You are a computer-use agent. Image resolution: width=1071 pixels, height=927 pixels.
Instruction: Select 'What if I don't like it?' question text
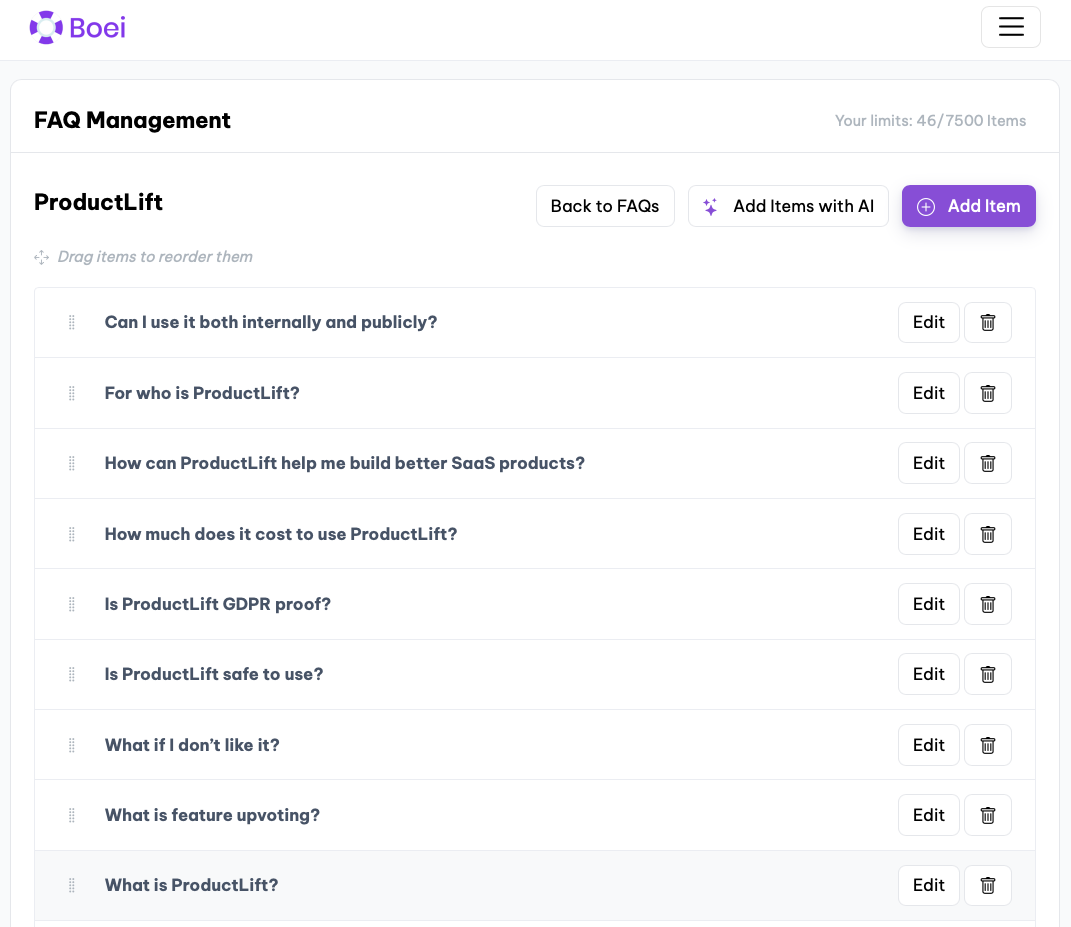(192, 745)
